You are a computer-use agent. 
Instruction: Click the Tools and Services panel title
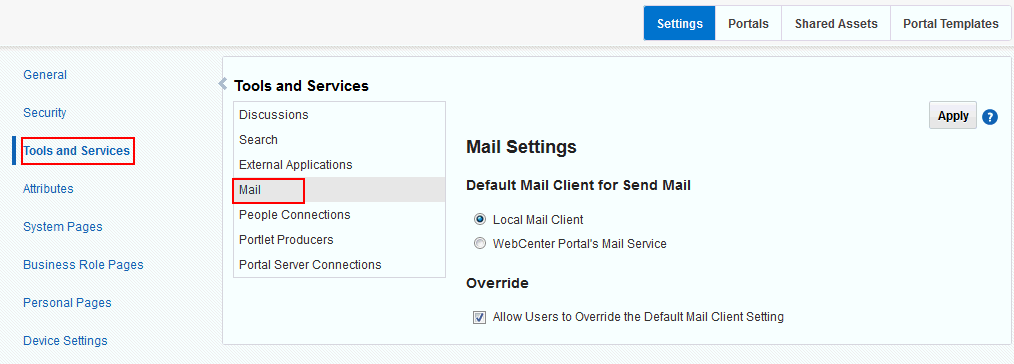click(301, 85)
